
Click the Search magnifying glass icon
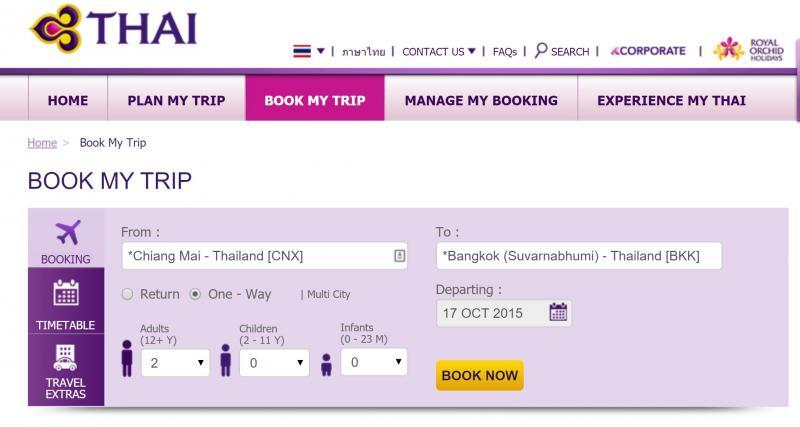point(541,51)
